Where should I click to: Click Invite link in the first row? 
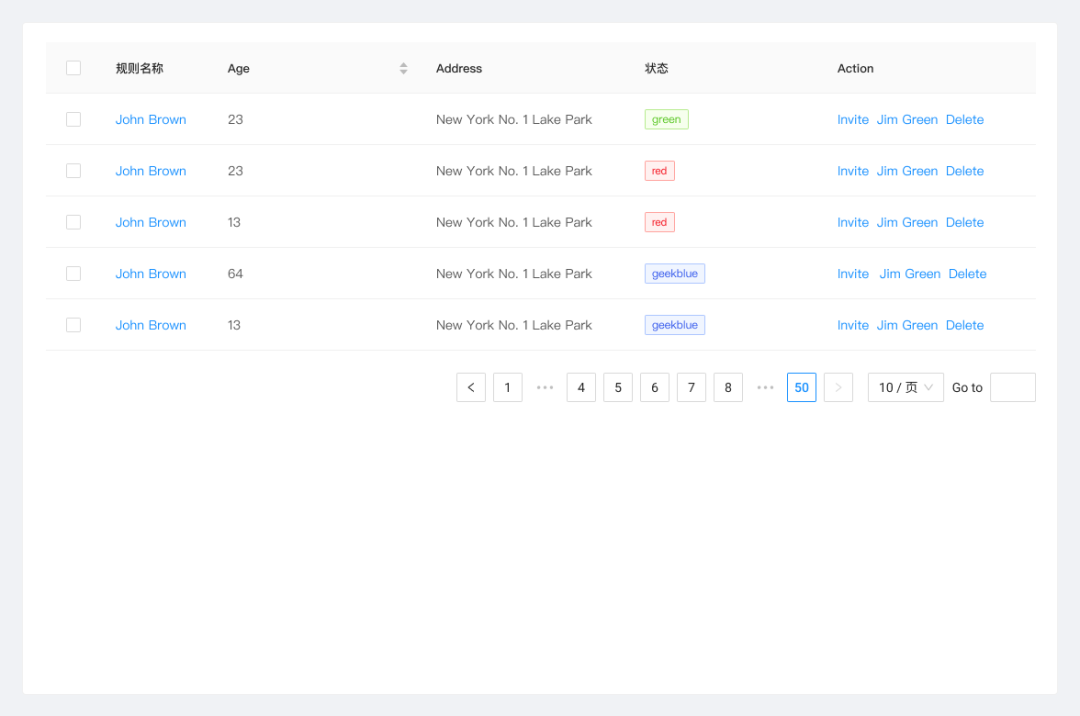(x=852, y=120)
